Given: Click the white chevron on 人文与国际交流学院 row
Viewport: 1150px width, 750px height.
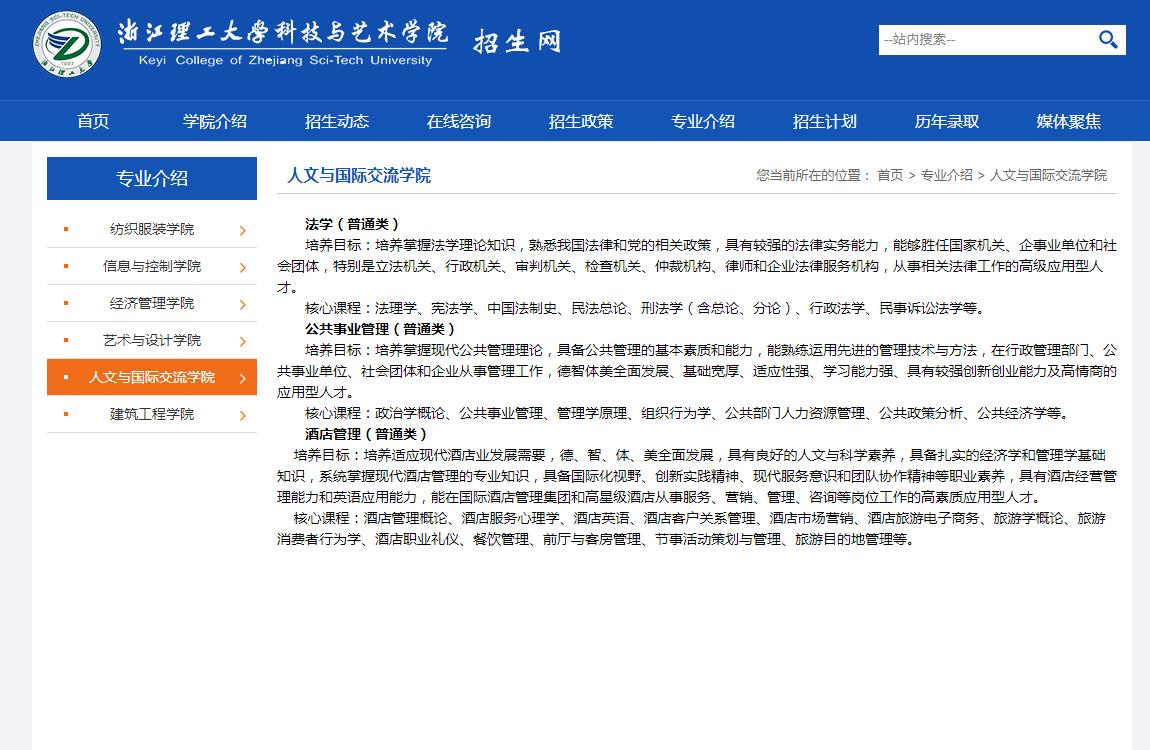Looking at the screenshot, I should [243, 378].
